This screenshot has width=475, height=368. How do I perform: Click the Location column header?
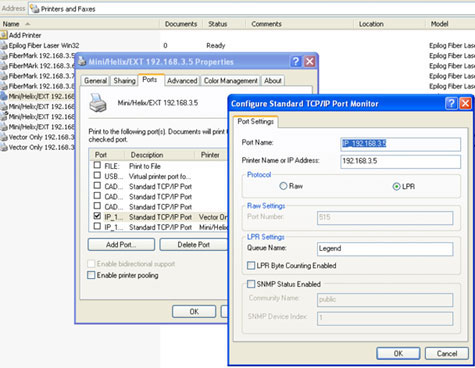[389, 24]
